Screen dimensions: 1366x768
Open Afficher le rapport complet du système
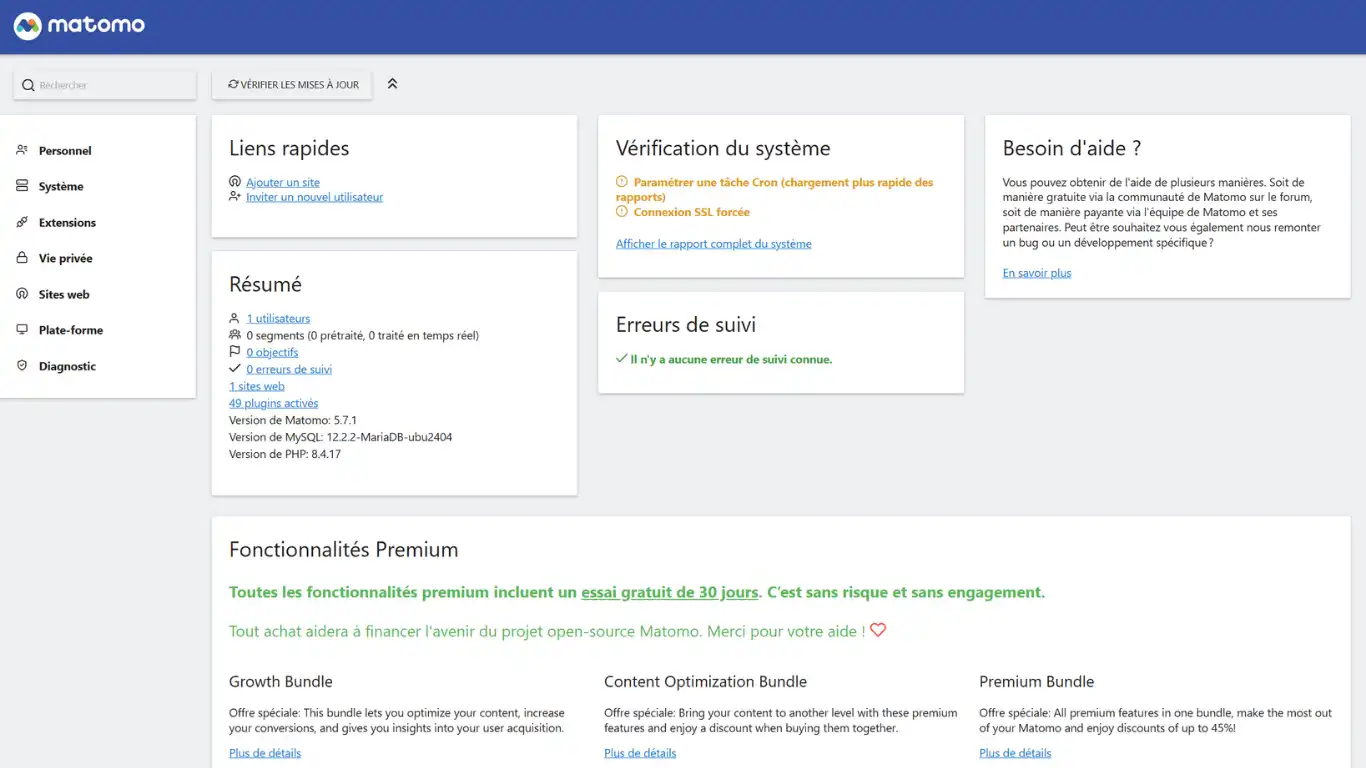[x=713, y=244]
